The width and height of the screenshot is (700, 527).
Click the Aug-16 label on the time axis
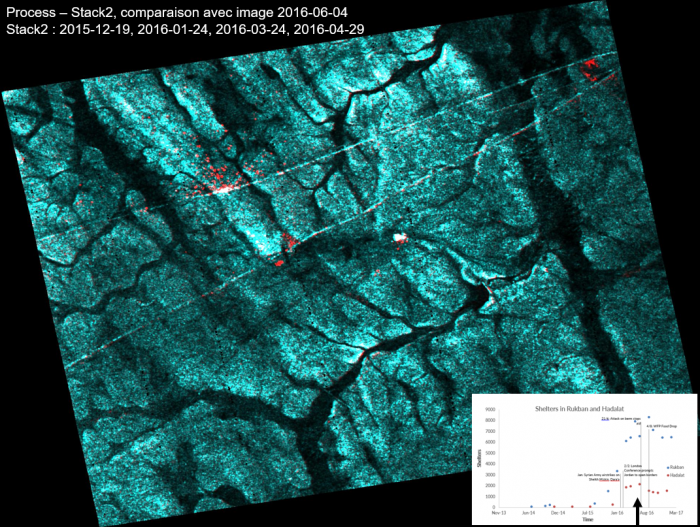tap(646, 511)
